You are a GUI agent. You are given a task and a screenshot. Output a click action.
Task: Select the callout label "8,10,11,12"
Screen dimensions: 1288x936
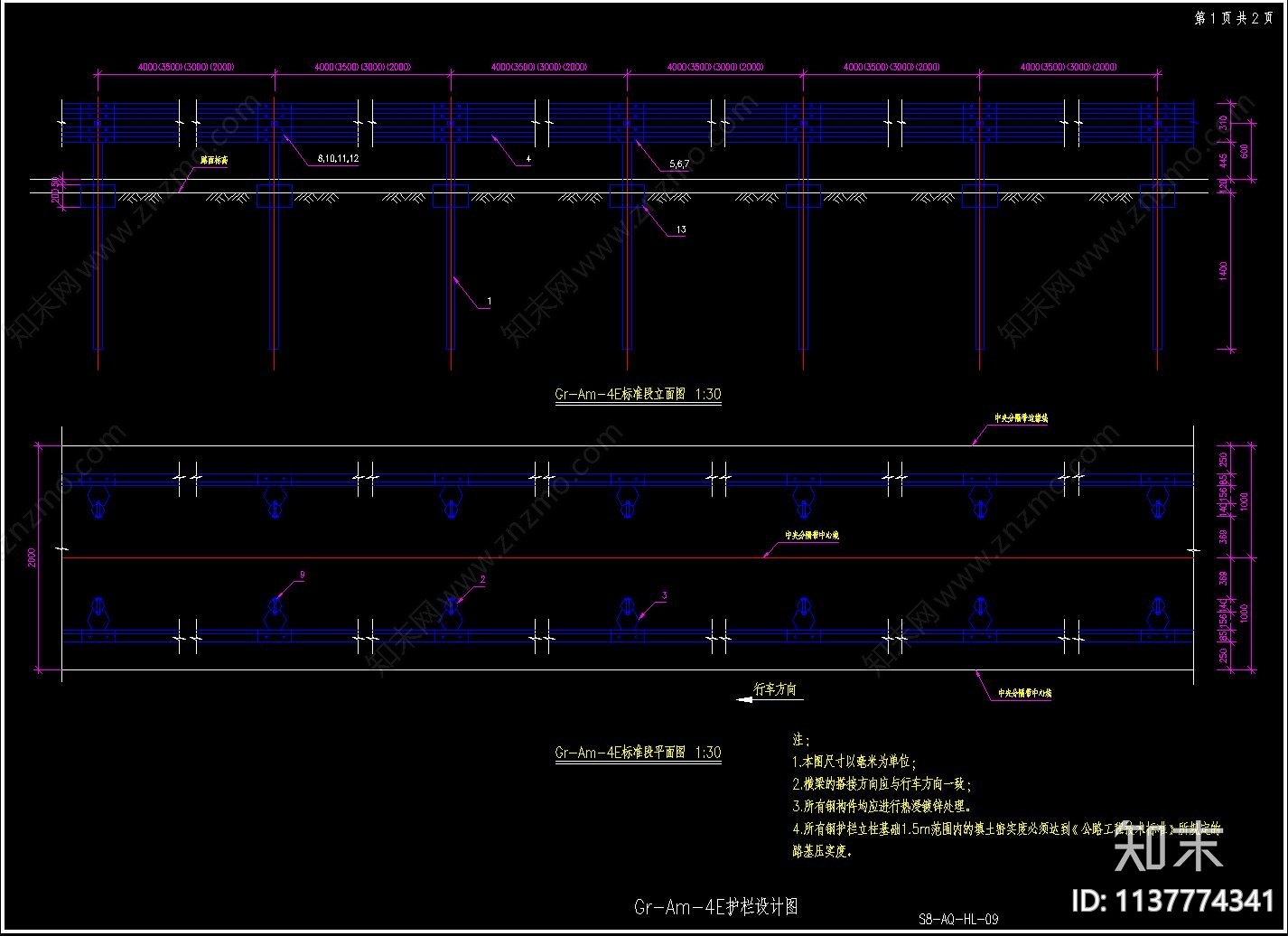[x=338, y=159]
